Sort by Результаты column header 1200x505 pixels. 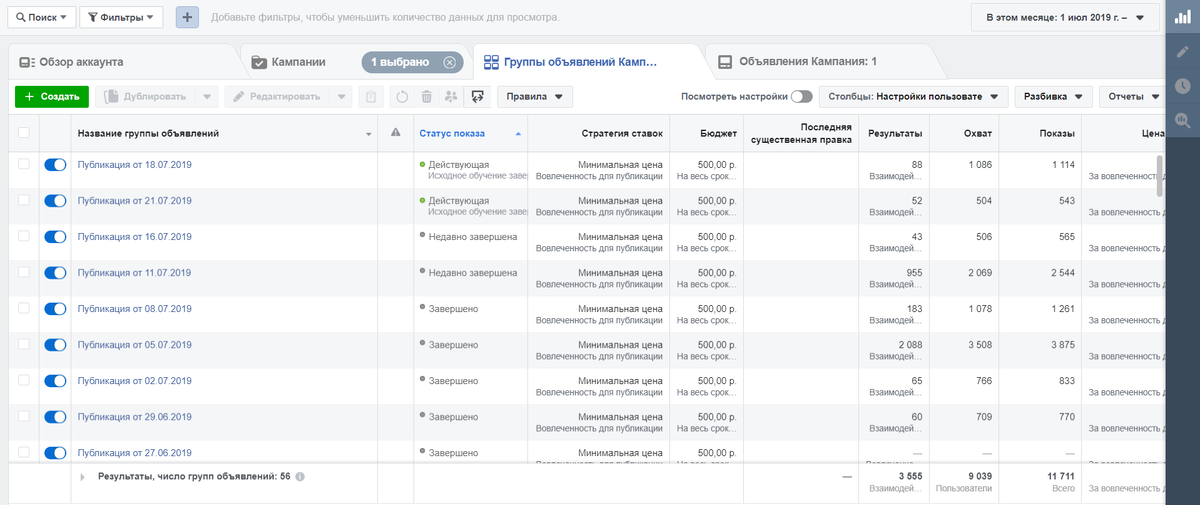tap(895, 133)
